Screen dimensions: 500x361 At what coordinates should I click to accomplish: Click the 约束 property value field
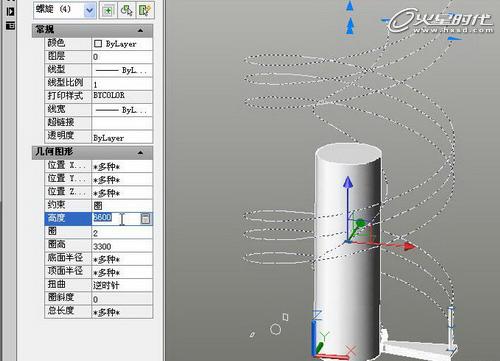coord(122,205)
